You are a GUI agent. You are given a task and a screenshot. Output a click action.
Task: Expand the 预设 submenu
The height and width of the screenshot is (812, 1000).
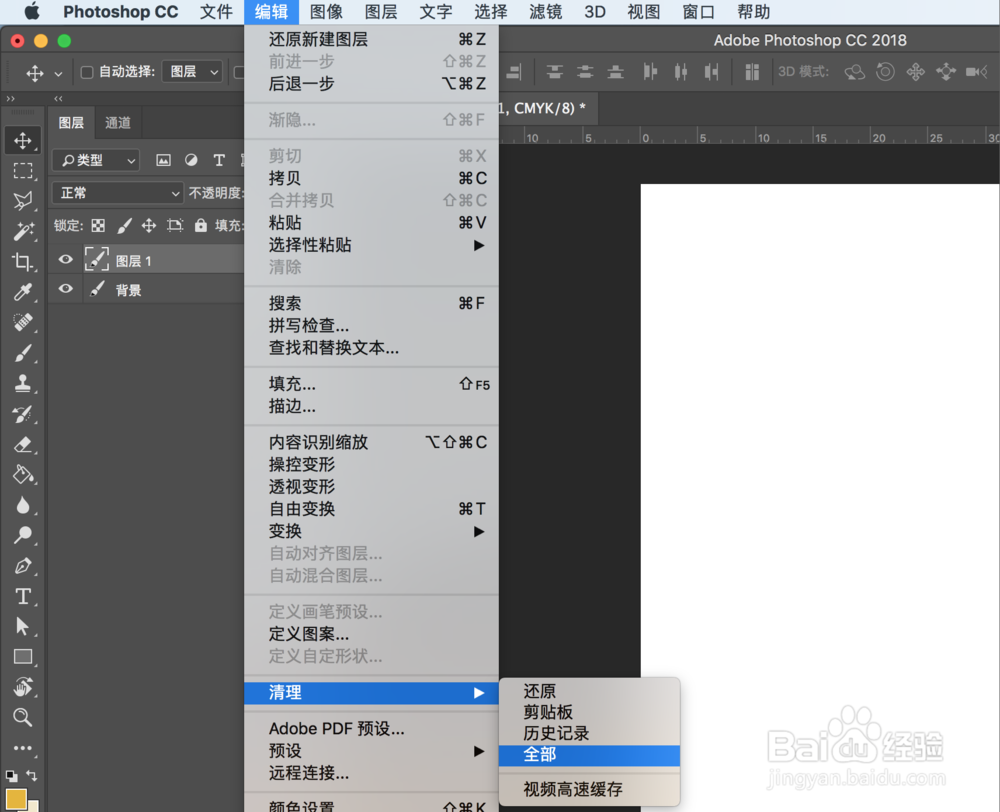(371, 751)
